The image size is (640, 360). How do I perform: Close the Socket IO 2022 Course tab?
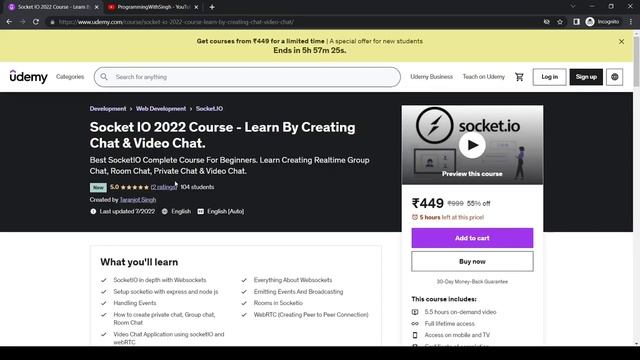(96, 7)
